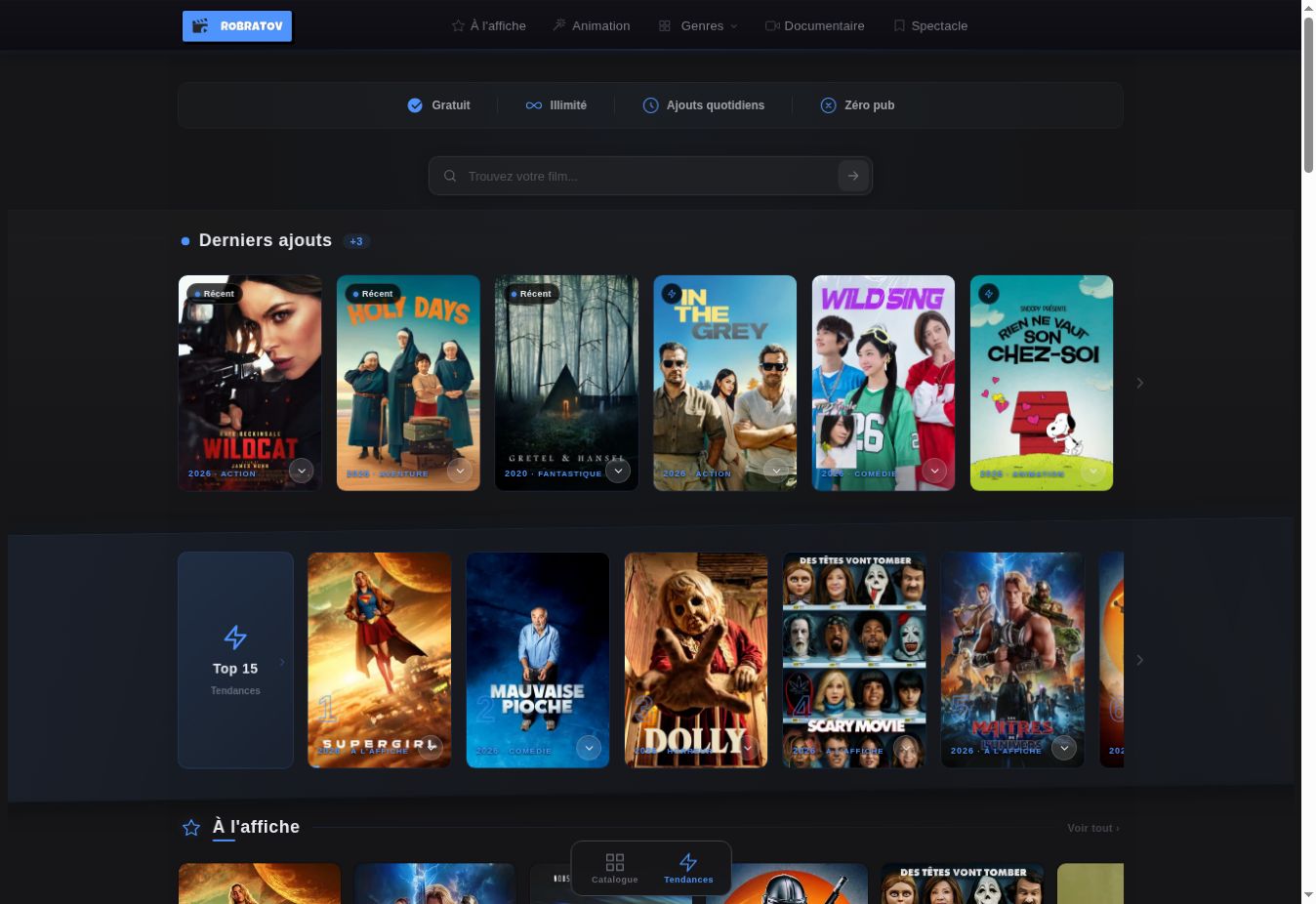1316x904 pixels.
Task: Switch to the Tendances tab in floating bar
Action: pos(688,868)
